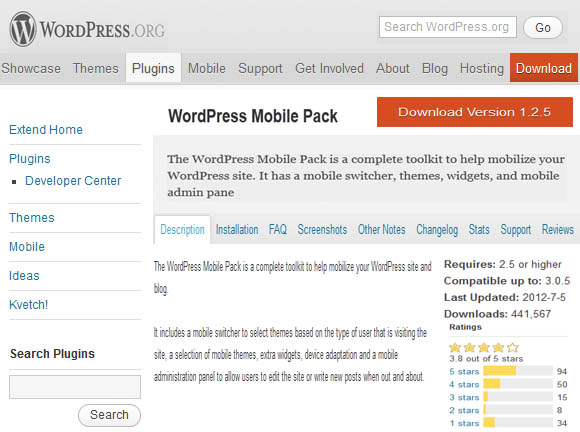Open Kvetch! sidebar link
The width and height of the screenshot is (580, 432).
pyautogui.click(x=28, y=305)
